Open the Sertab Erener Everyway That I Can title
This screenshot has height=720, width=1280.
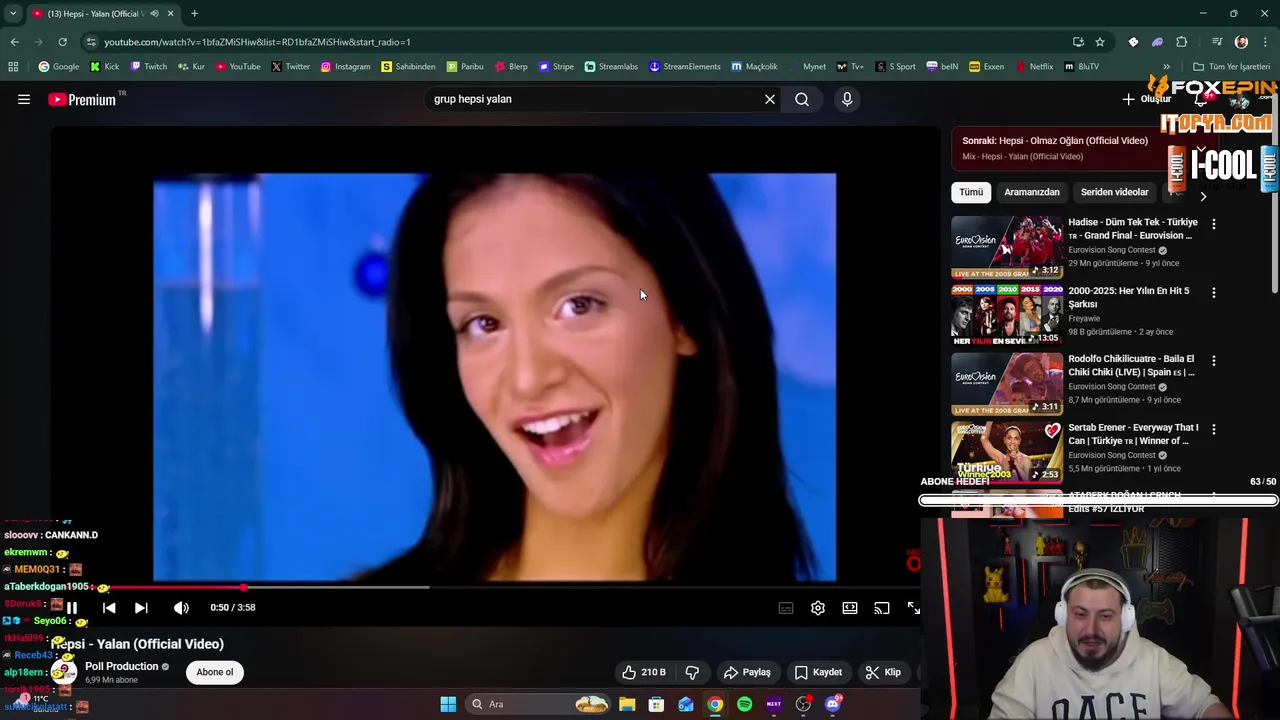coord(1133,434)
